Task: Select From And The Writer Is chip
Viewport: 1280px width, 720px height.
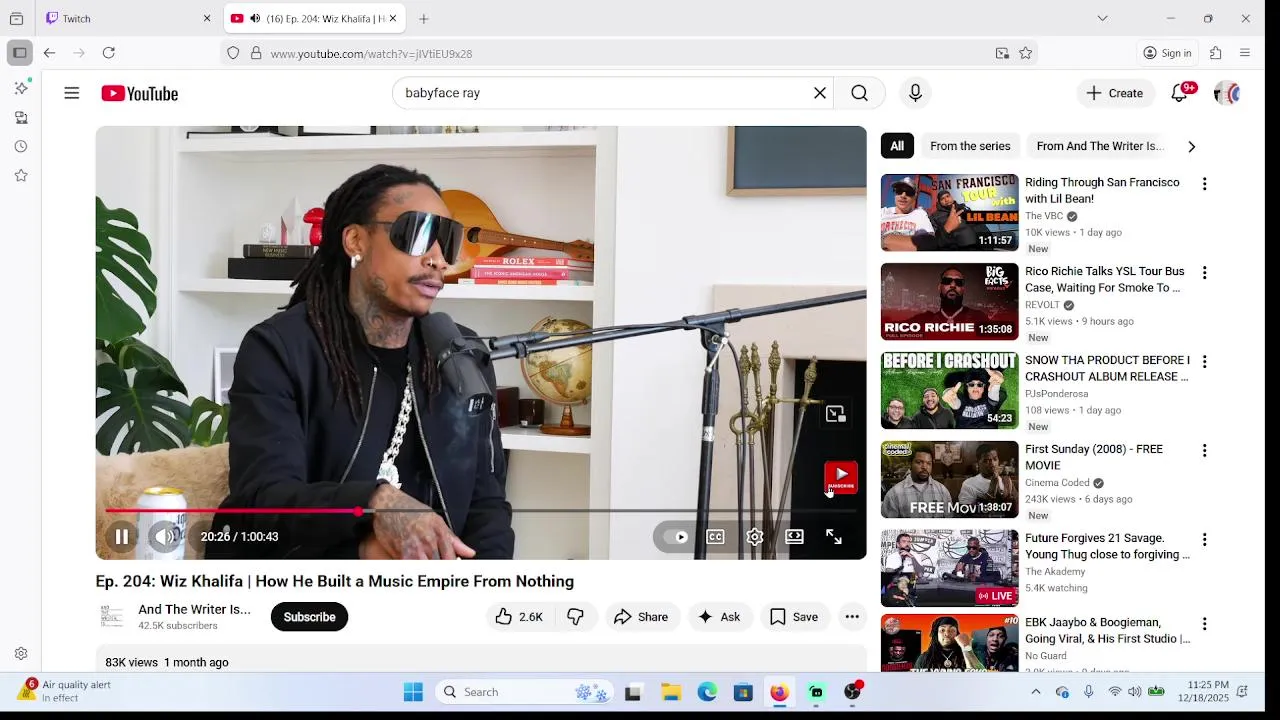Action: click(x=1100, y=146)
